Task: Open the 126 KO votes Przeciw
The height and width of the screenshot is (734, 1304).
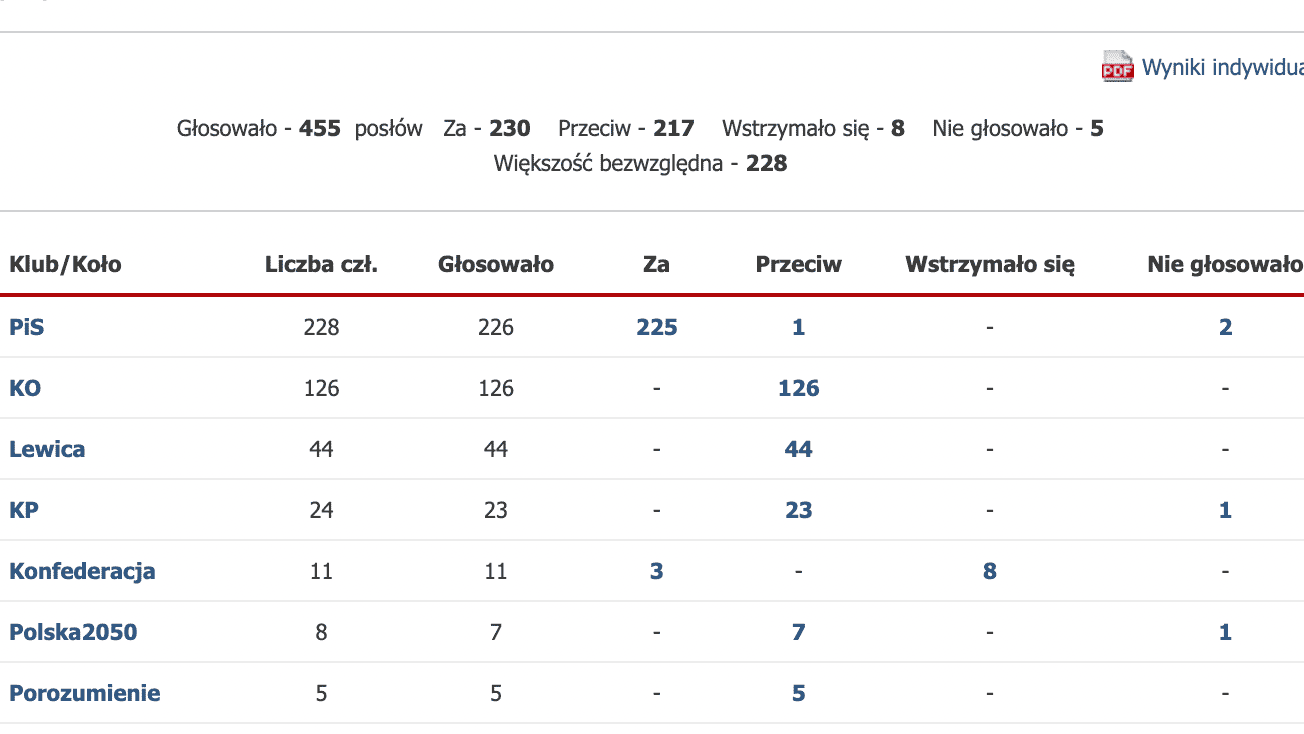Action: (x=798, y=388)
